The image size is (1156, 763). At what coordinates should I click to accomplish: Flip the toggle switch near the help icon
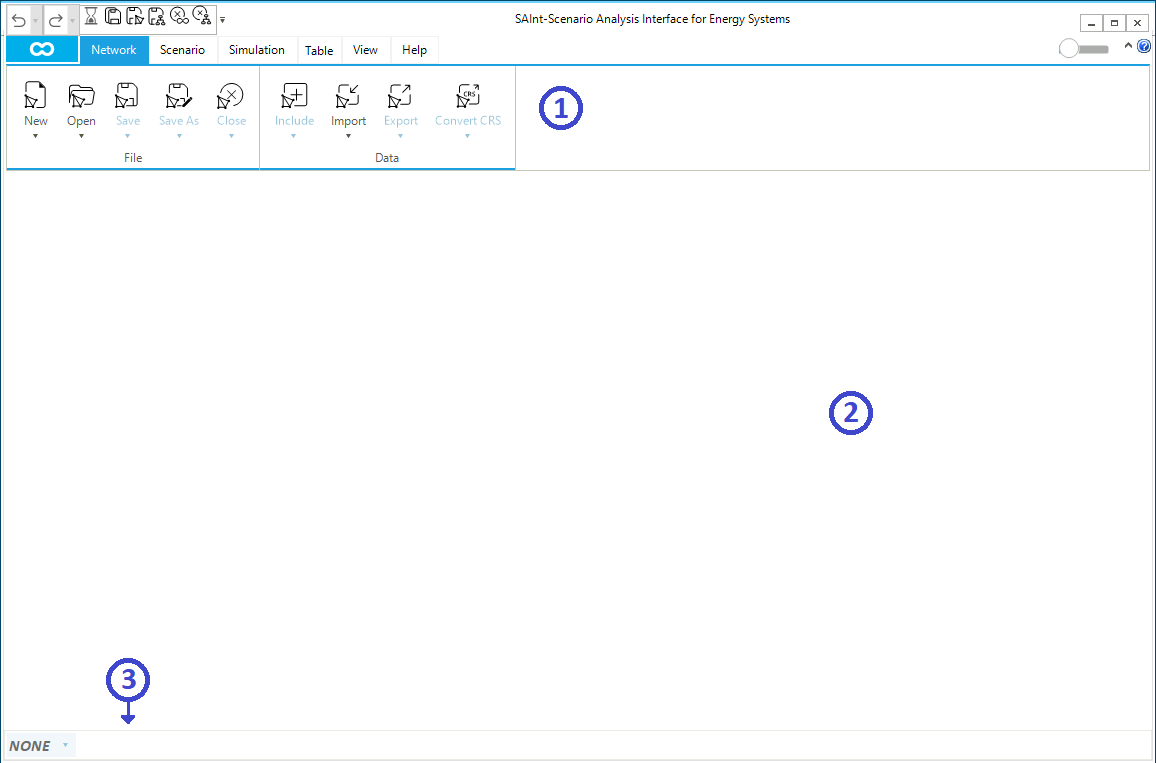[1084, 49]
